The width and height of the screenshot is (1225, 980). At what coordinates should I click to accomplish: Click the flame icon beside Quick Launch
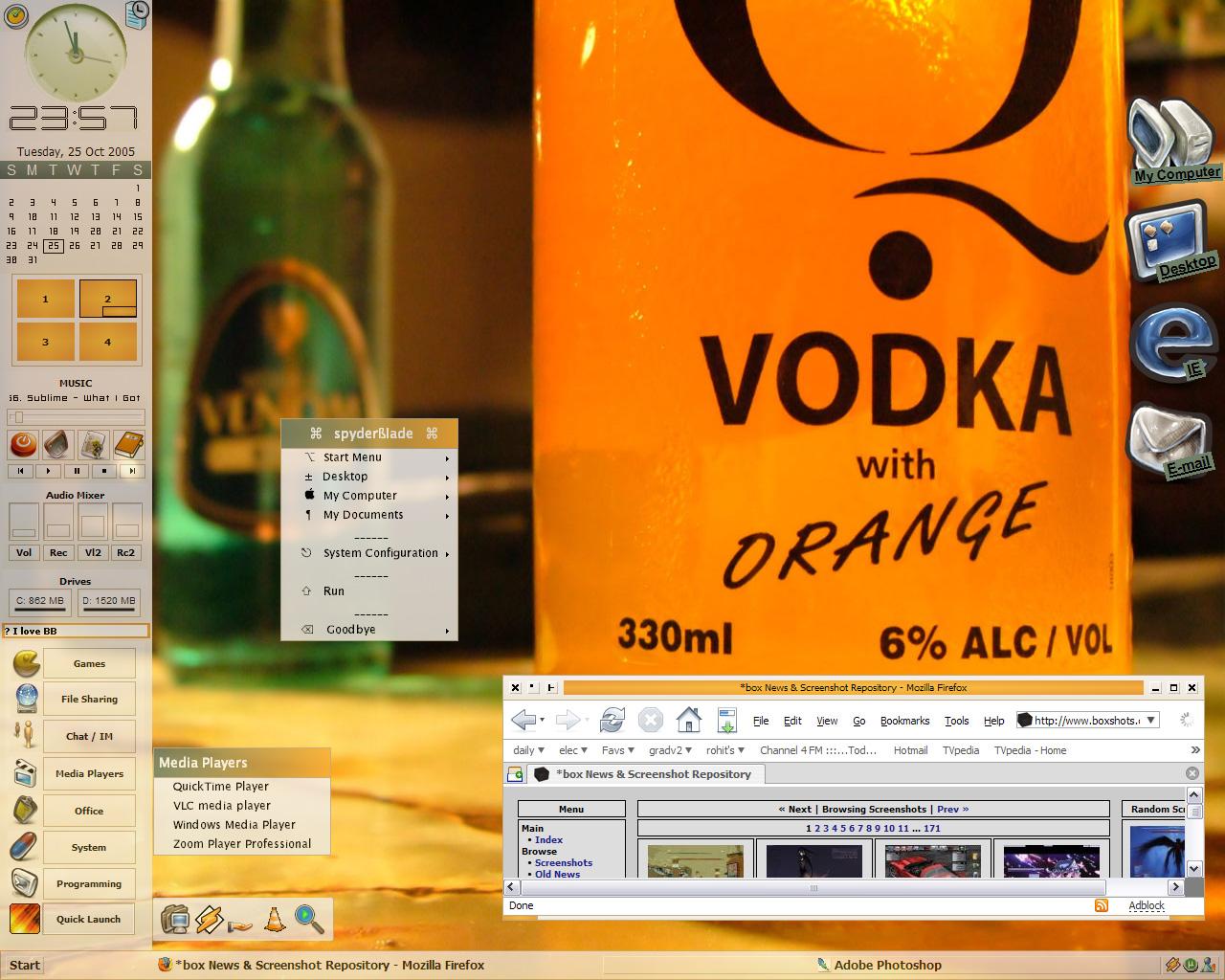26,919
